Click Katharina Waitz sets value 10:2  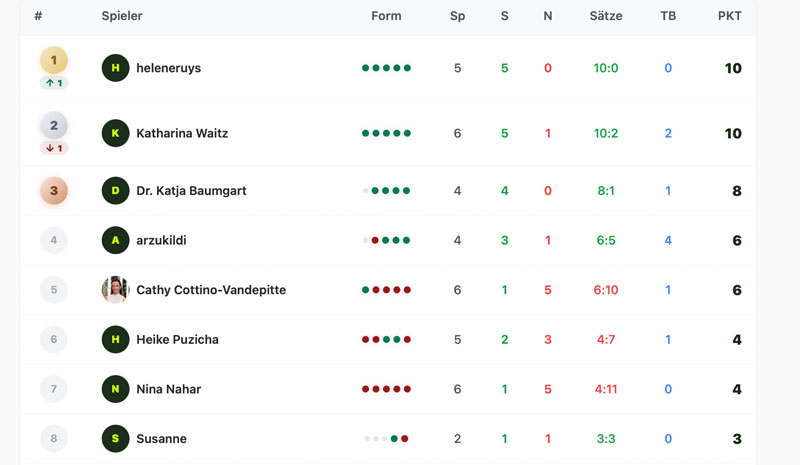(x=606, y=133)
